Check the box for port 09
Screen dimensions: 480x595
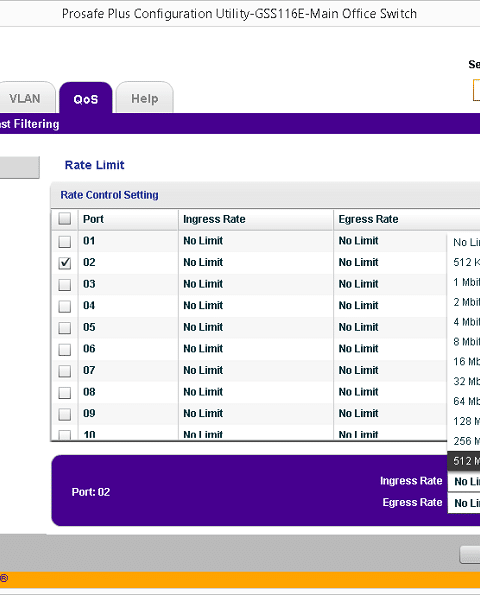coord(65,414)
